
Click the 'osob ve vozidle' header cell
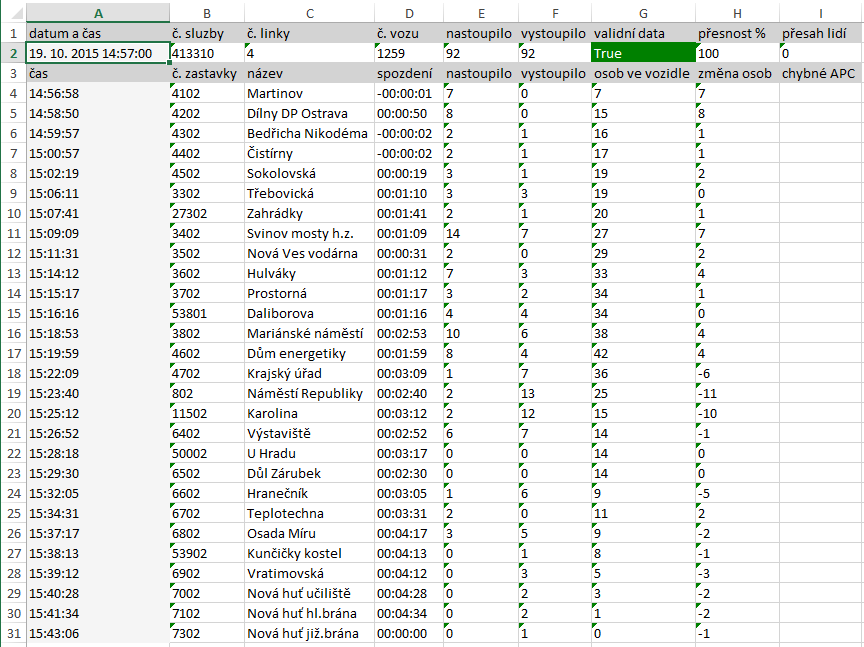click(644, 73)
